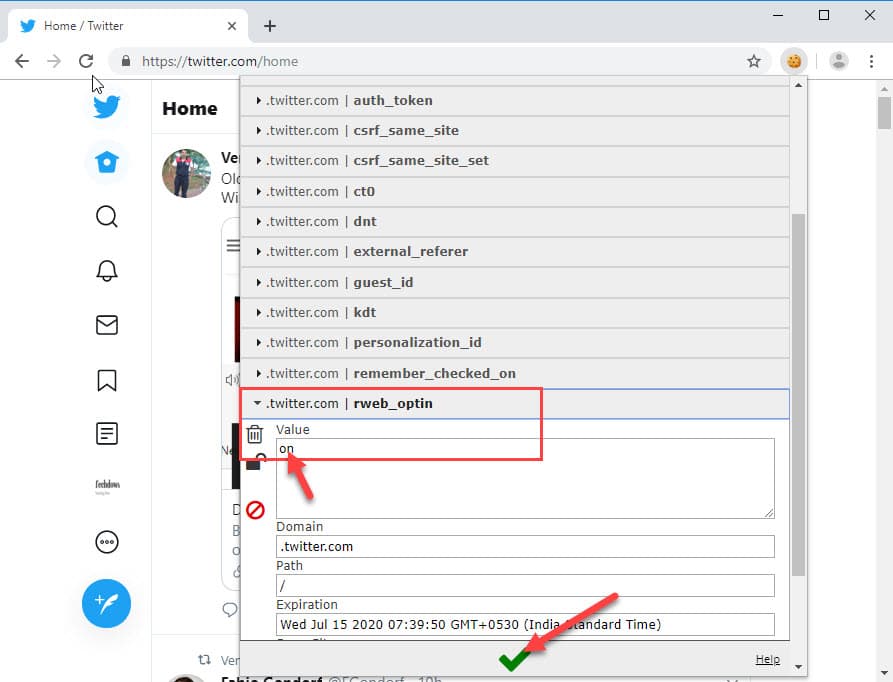Click the reply bubble icon under the tweet
Image resolution: width=893 pixels, height=682 pixels.
tap(230, 610)
